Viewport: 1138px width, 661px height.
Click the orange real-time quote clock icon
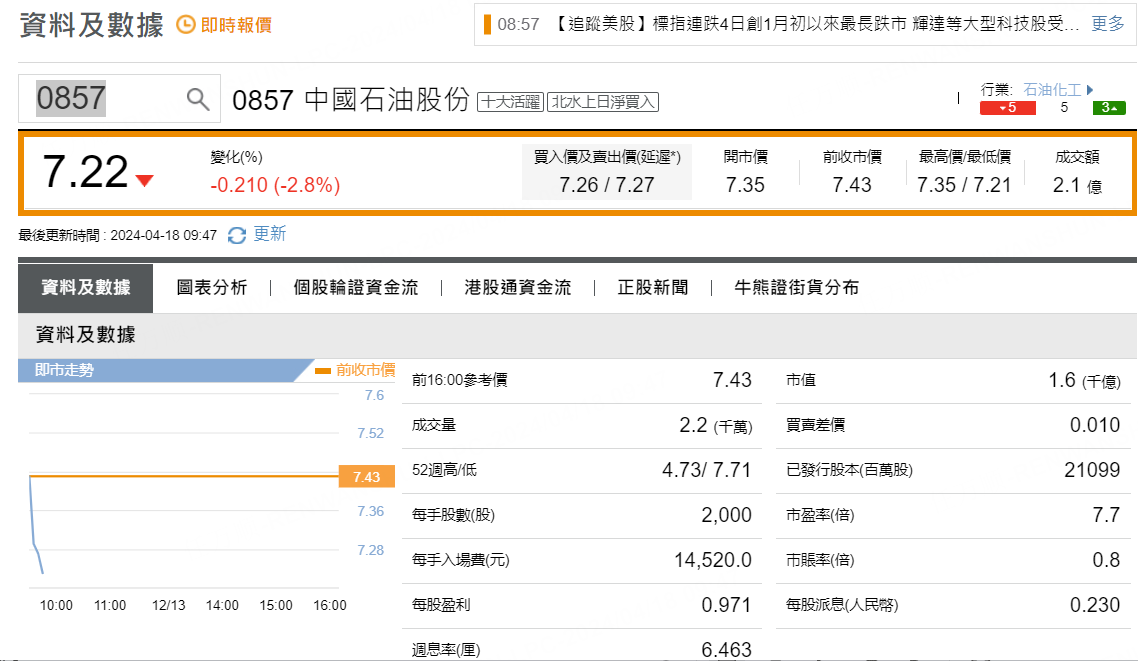[186, 25]
